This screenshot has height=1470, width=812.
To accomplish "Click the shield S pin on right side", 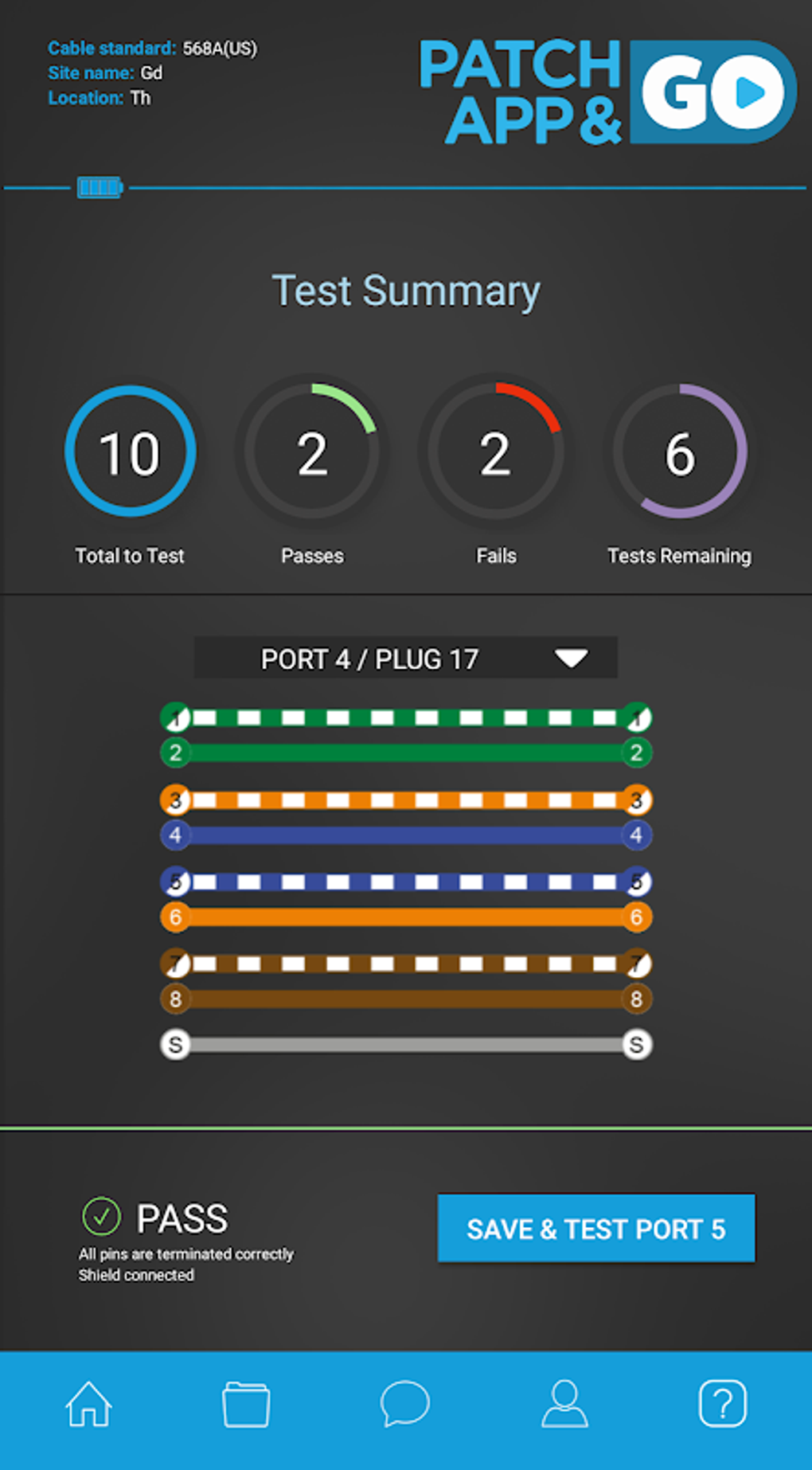I will click(636, 1045).
